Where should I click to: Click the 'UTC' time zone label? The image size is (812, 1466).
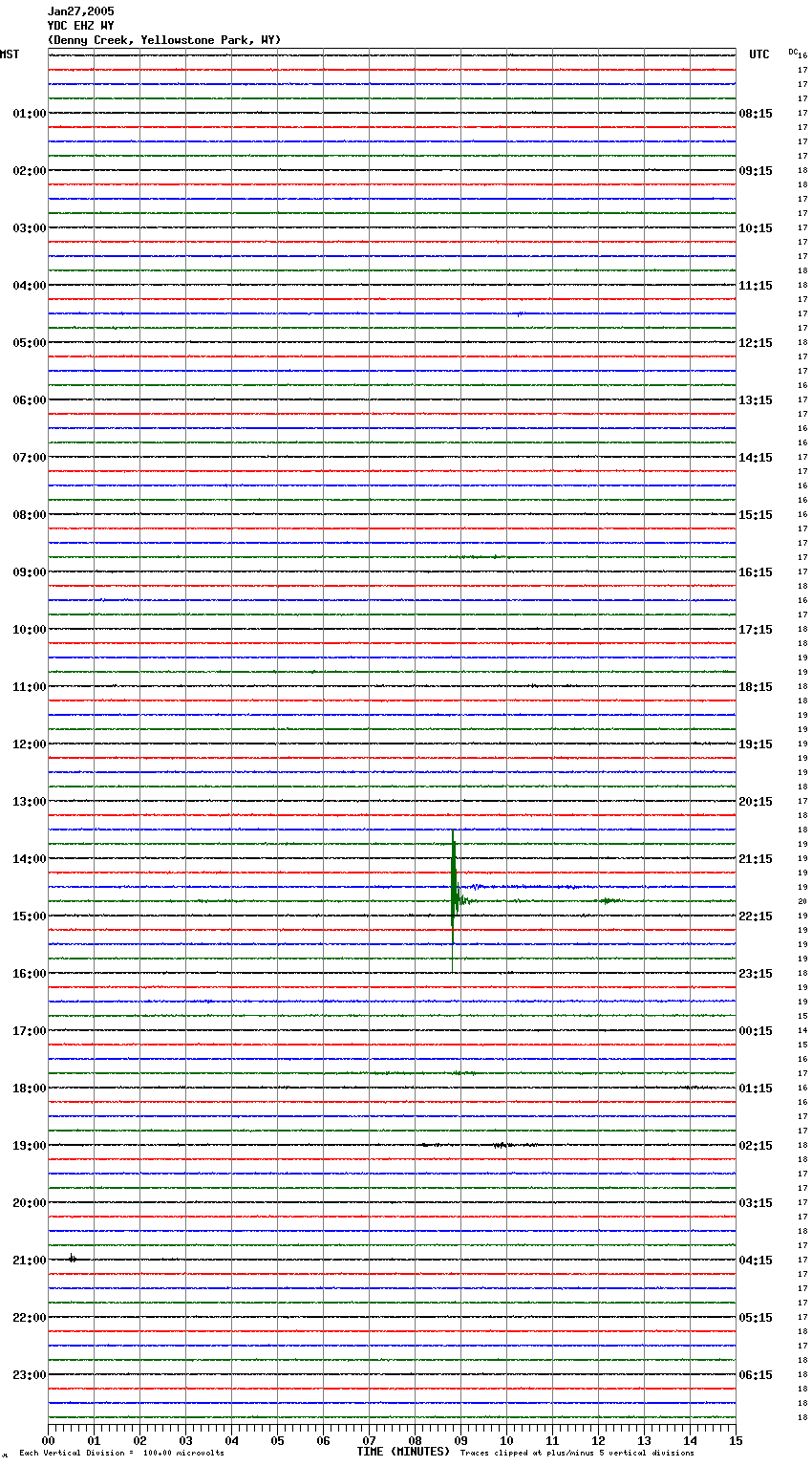click(759, 54)
